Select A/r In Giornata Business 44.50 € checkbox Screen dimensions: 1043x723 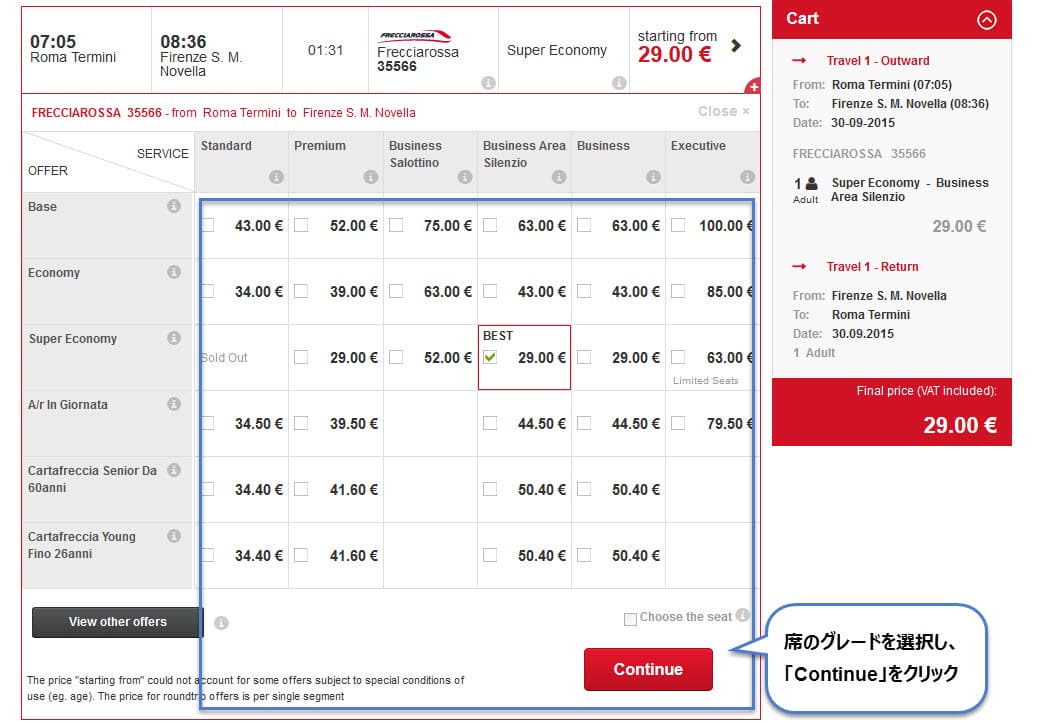pyautogui.click(x=584, y=423)
